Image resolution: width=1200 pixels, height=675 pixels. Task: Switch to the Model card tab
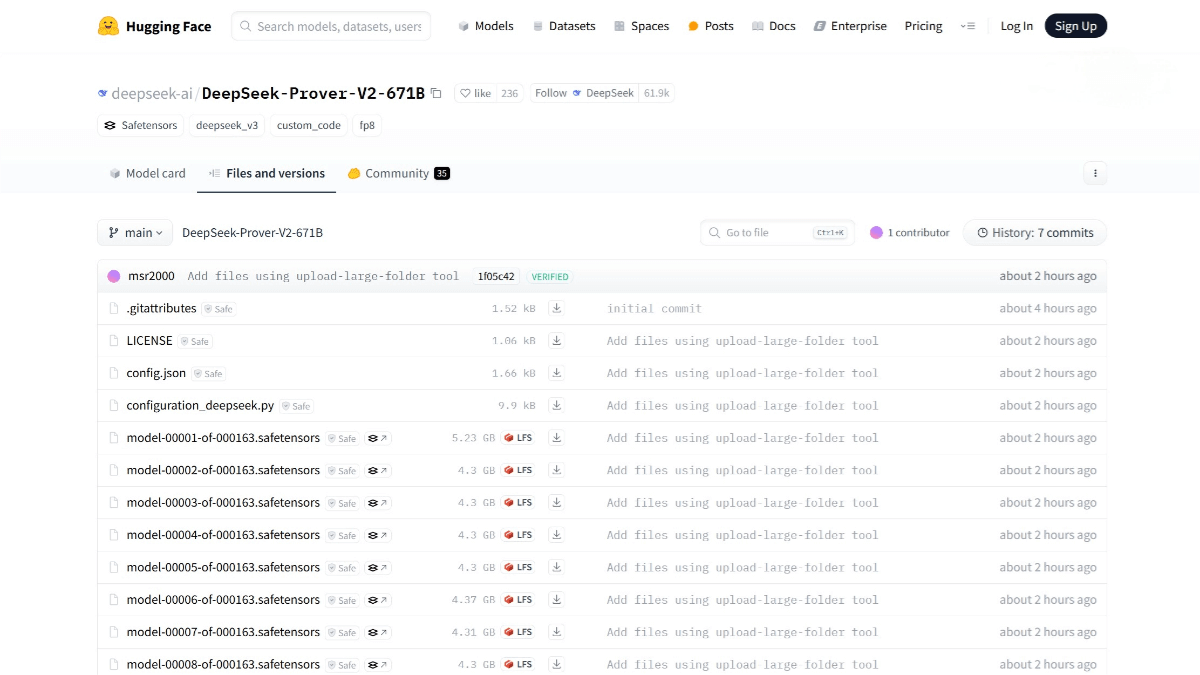147,173
